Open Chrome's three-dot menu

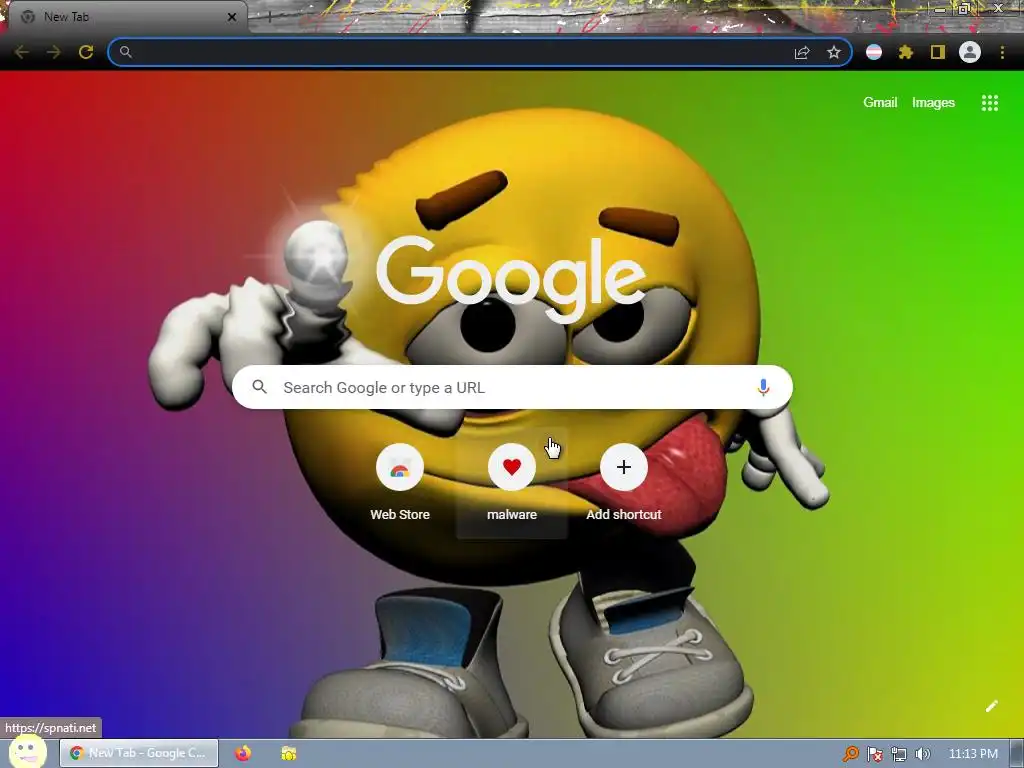click(x=1002, y=52)
